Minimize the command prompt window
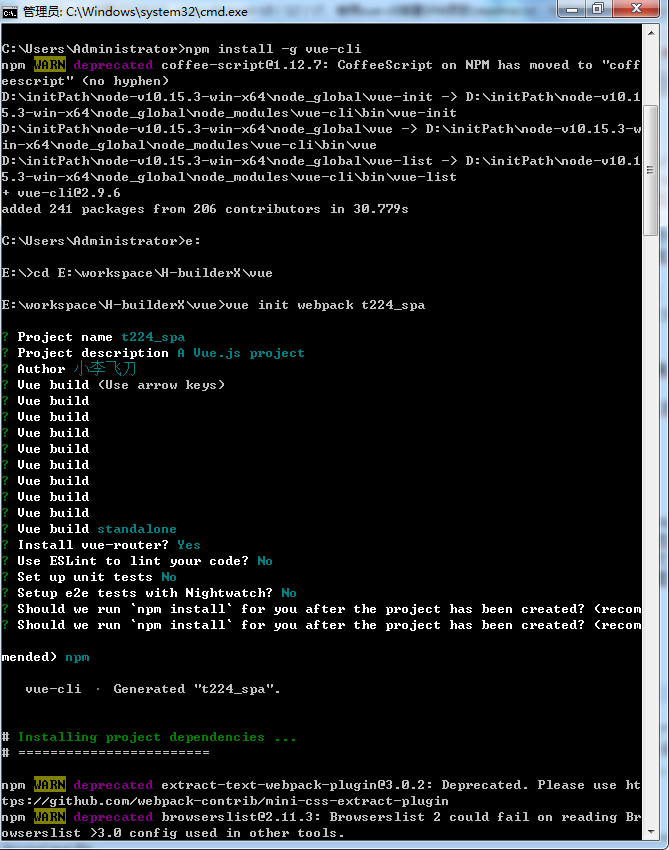 (573, 9)
